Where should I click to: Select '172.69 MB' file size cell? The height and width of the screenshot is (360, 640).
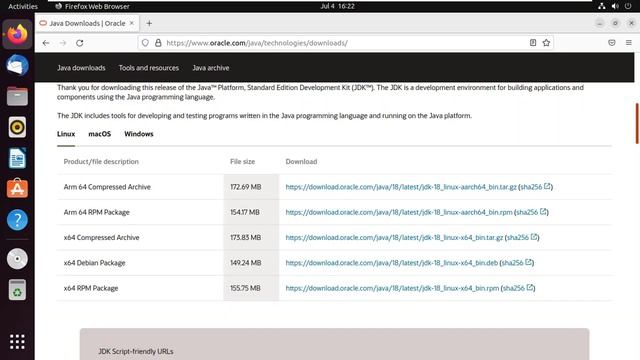[x=251, y=187]
